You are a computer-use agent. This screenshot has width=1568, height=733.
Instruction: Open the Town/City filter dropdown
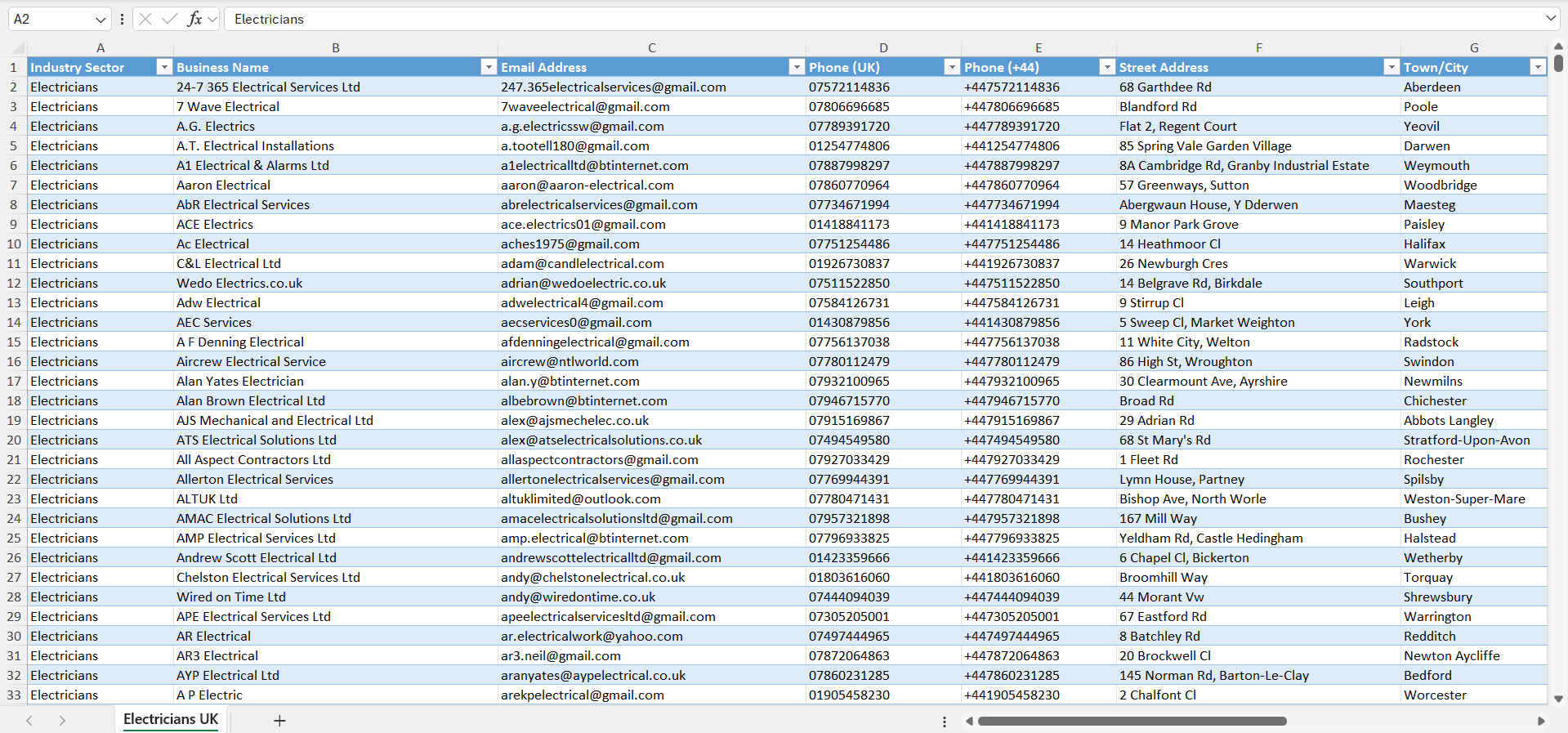1539,67
